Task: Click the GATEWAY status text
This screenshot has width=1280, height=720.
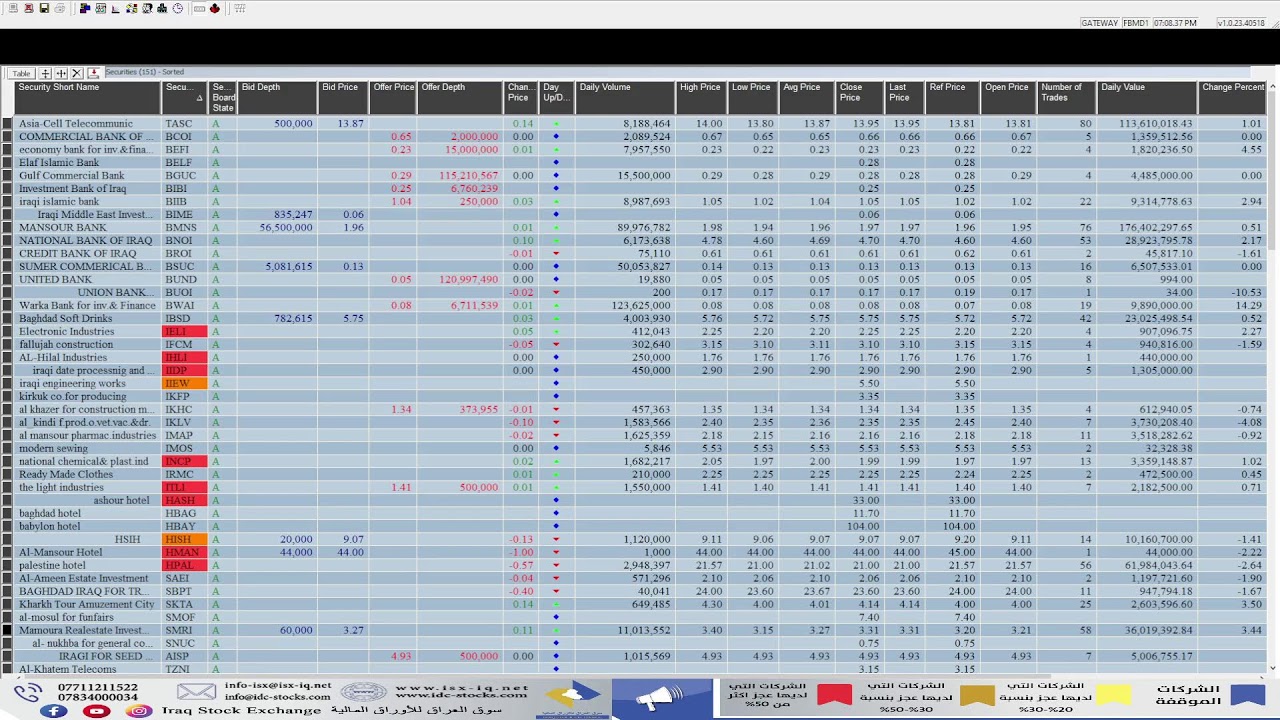Action: coord(1100,23)
